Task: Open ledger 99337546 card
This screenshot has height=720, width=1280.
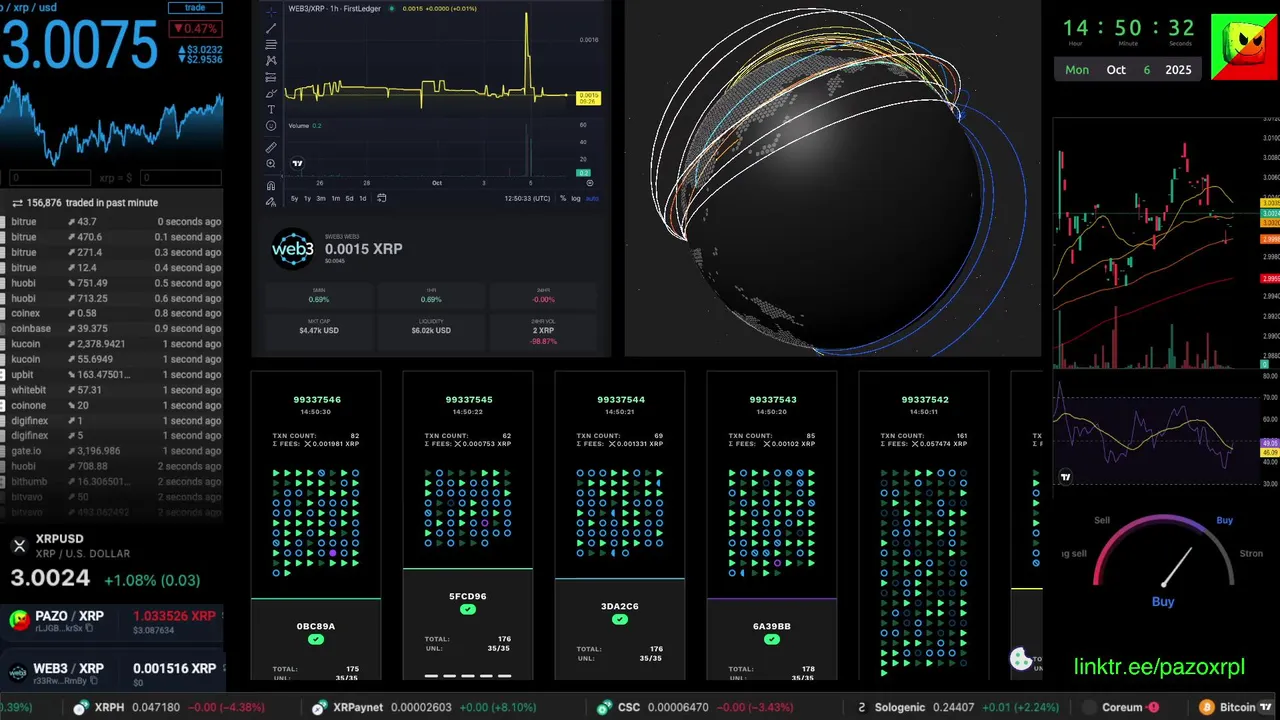Action: tap(316, 527)
